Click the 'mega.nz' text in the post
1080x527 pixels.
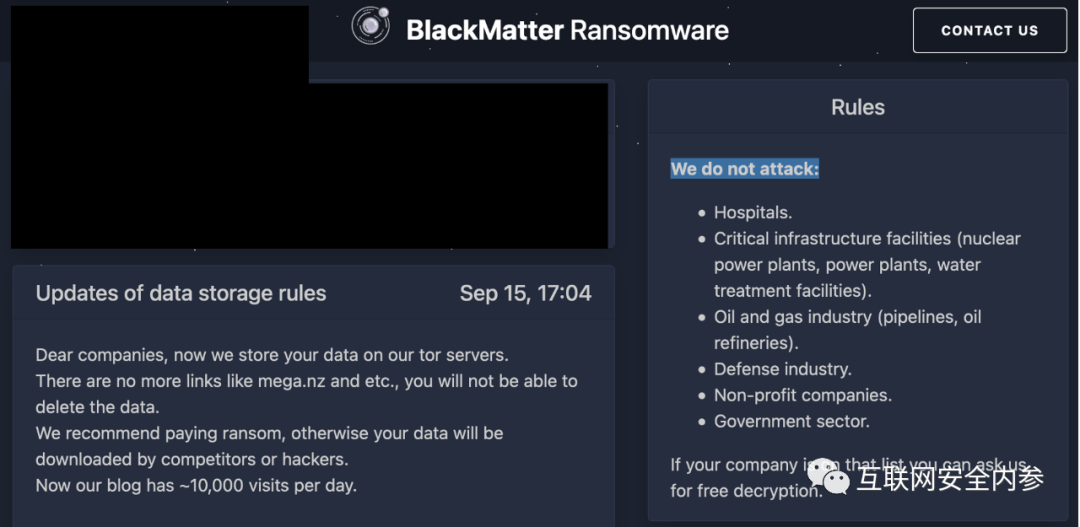tap(291, 381)
